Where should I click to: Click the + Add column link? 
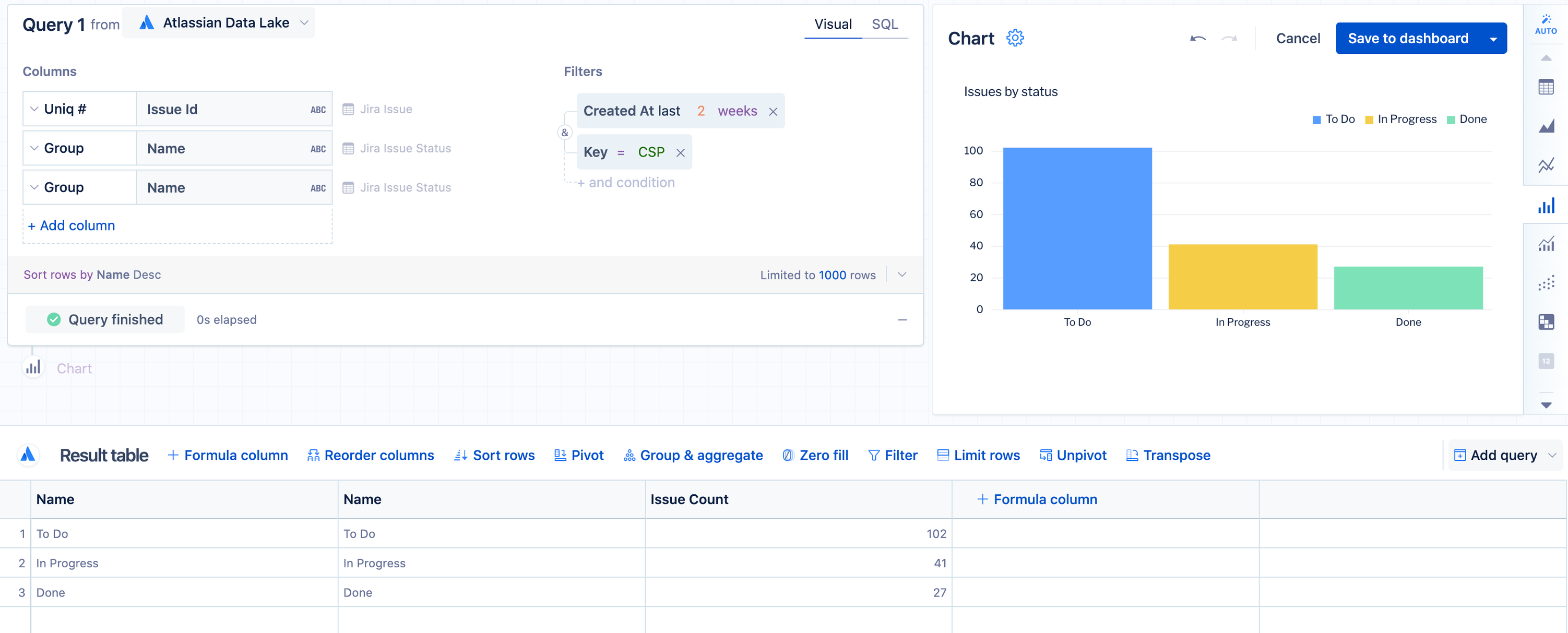71,225
